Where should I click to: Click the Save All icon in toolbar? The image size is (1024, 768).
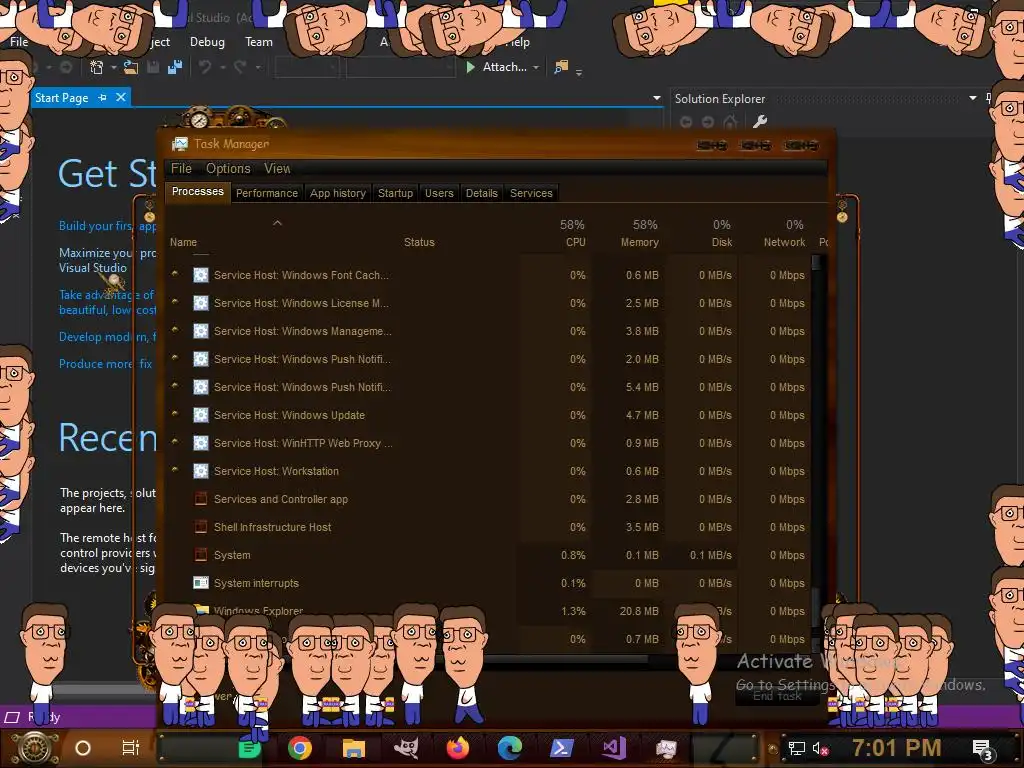tap(174, 67)
